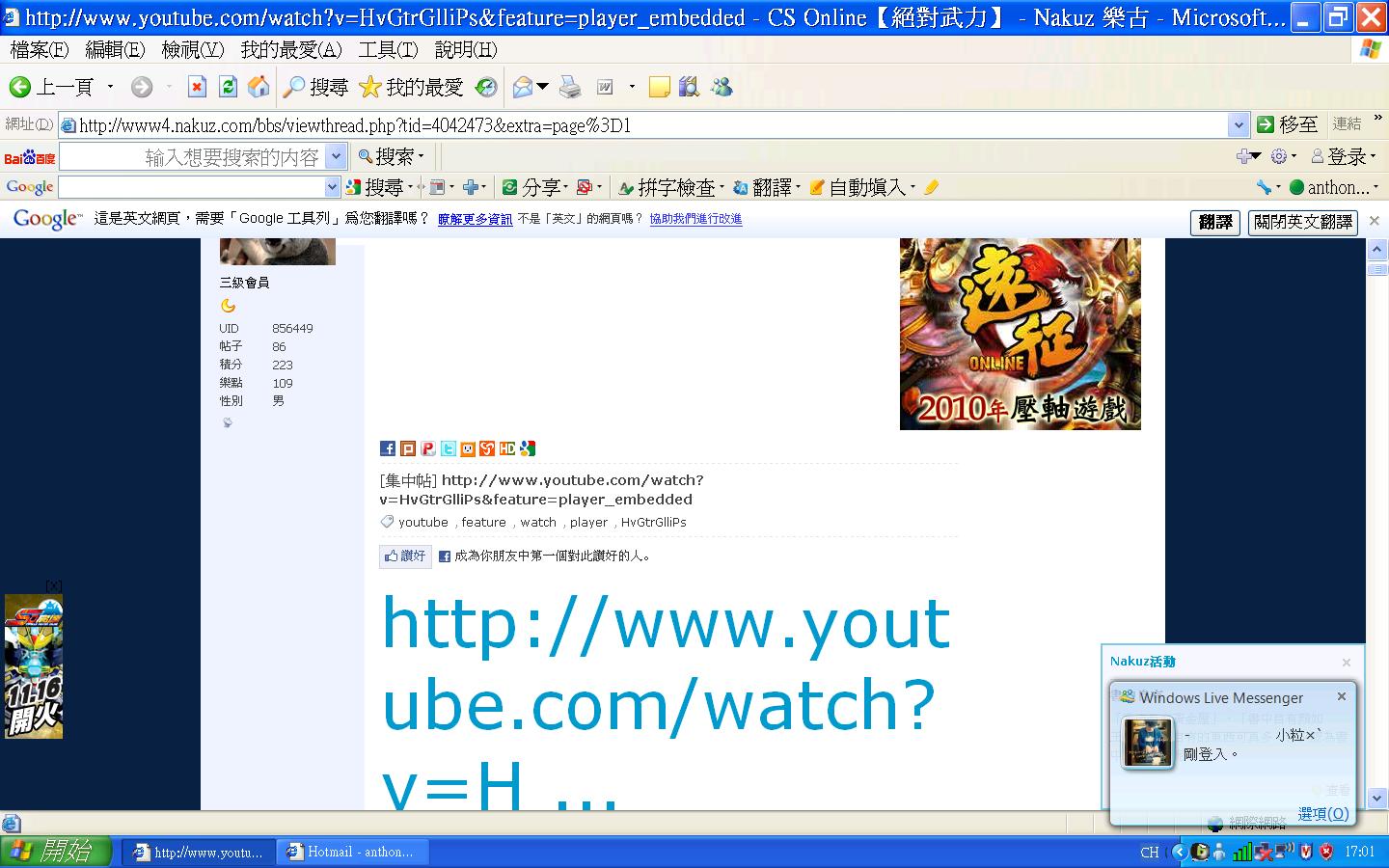The height and width of the screenshot is (868, 1389).
Task: Share post via Google Buzz icon
Action: pos(527,448)
